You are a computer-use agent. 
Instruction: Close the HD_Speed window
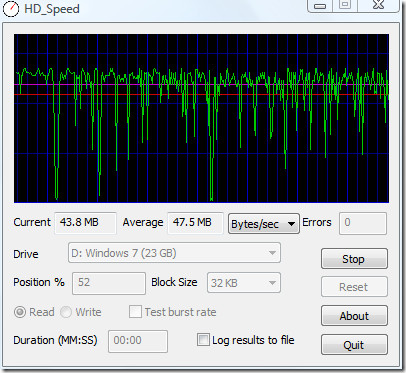click(378, 5)
